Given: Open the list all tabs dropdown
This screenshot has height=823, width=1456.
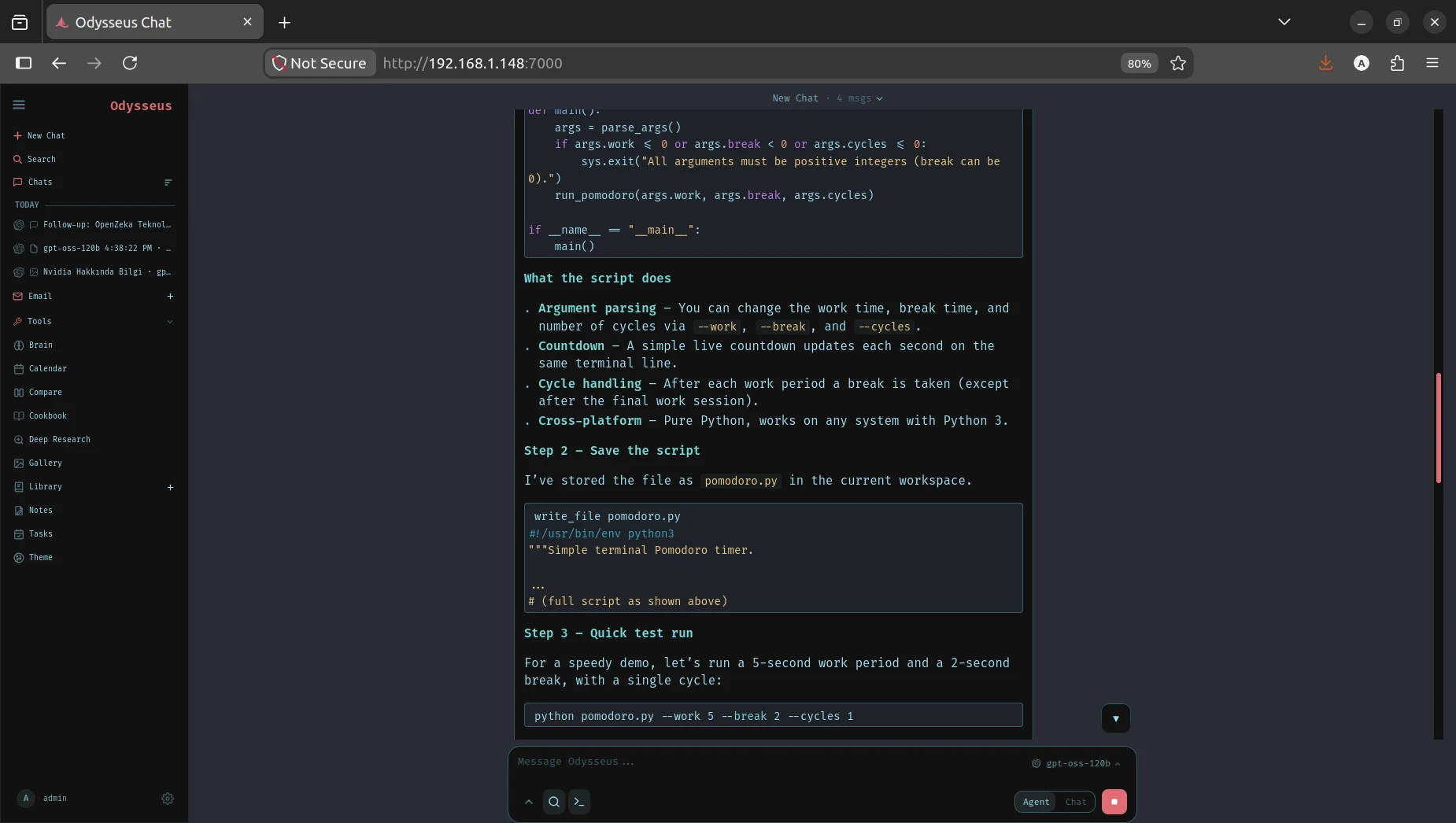Looking at the screenshot, I should pos(1284,22).
